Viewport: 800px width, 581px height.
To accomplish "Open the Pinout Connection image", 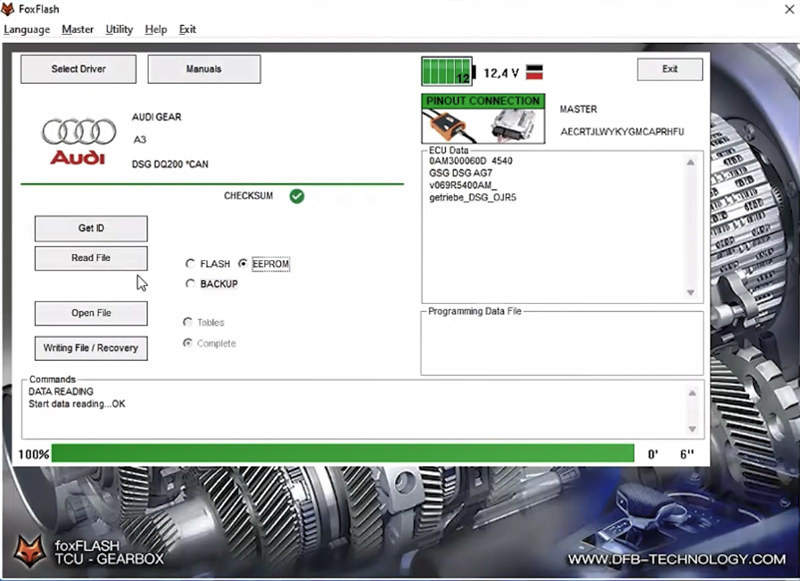I will (483, 118).
